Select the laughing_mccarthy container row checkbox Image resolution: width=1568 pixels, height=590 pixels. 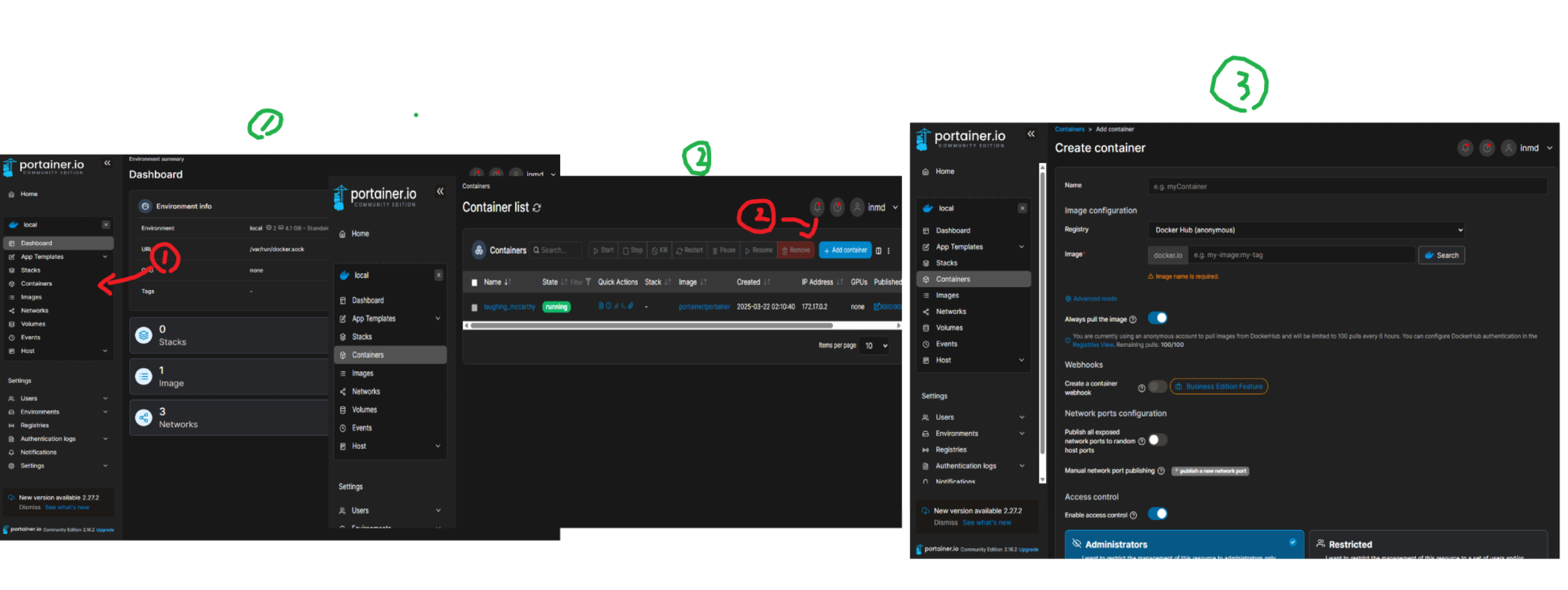(474, 308)
